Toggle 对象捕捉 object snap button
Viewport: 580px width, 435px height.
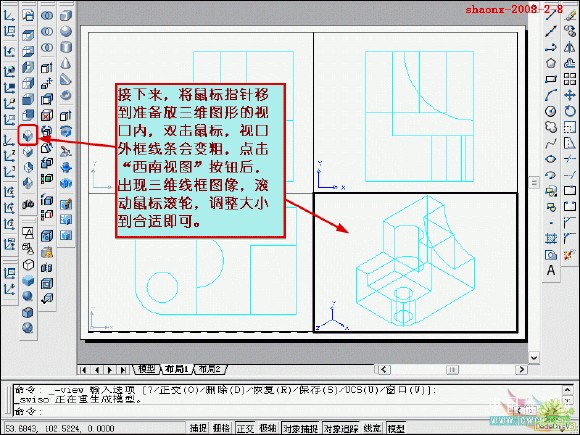point(301,428)
